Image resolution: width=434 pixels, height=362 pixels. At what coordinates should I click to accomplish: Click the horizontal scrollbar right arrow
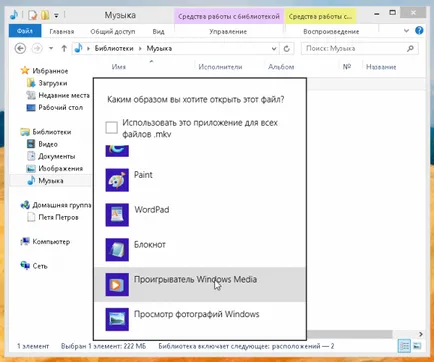tap(421, 334)
